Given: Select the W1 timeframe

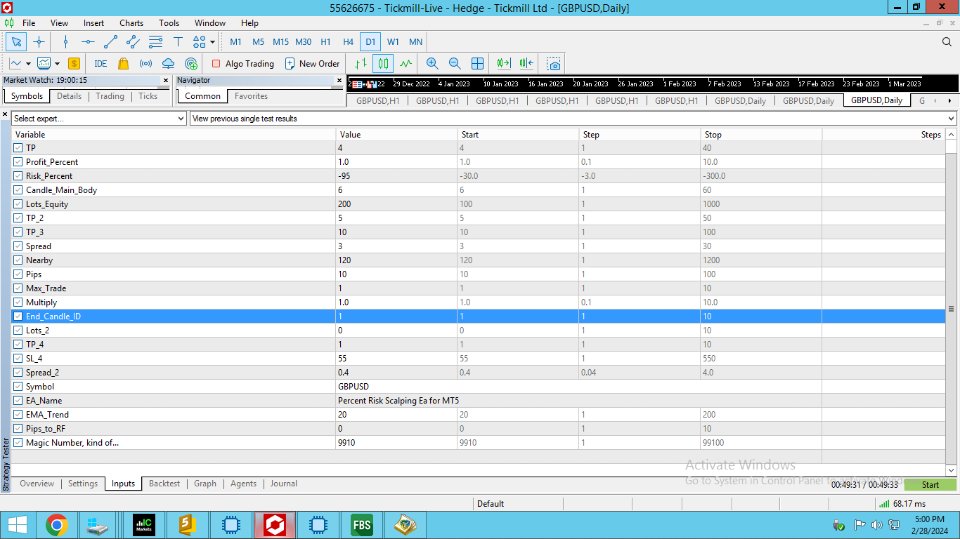Looking at the screenshot, I should pyautogui.click(x=393, y=42).
